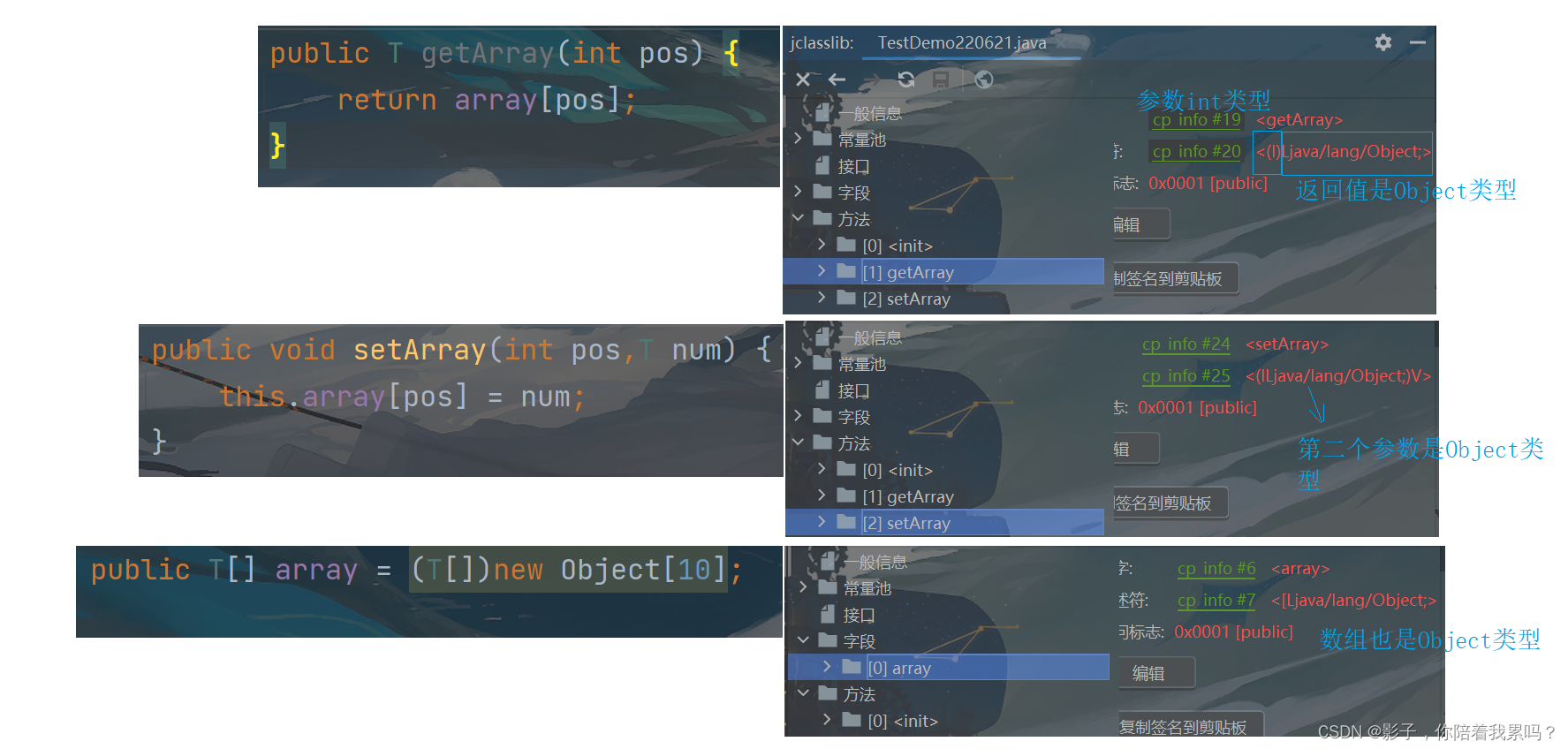The height and width of the screenshot is (749, 1568).
Task: Save modified class with the floppy icon
Action: tap(941, 79)
